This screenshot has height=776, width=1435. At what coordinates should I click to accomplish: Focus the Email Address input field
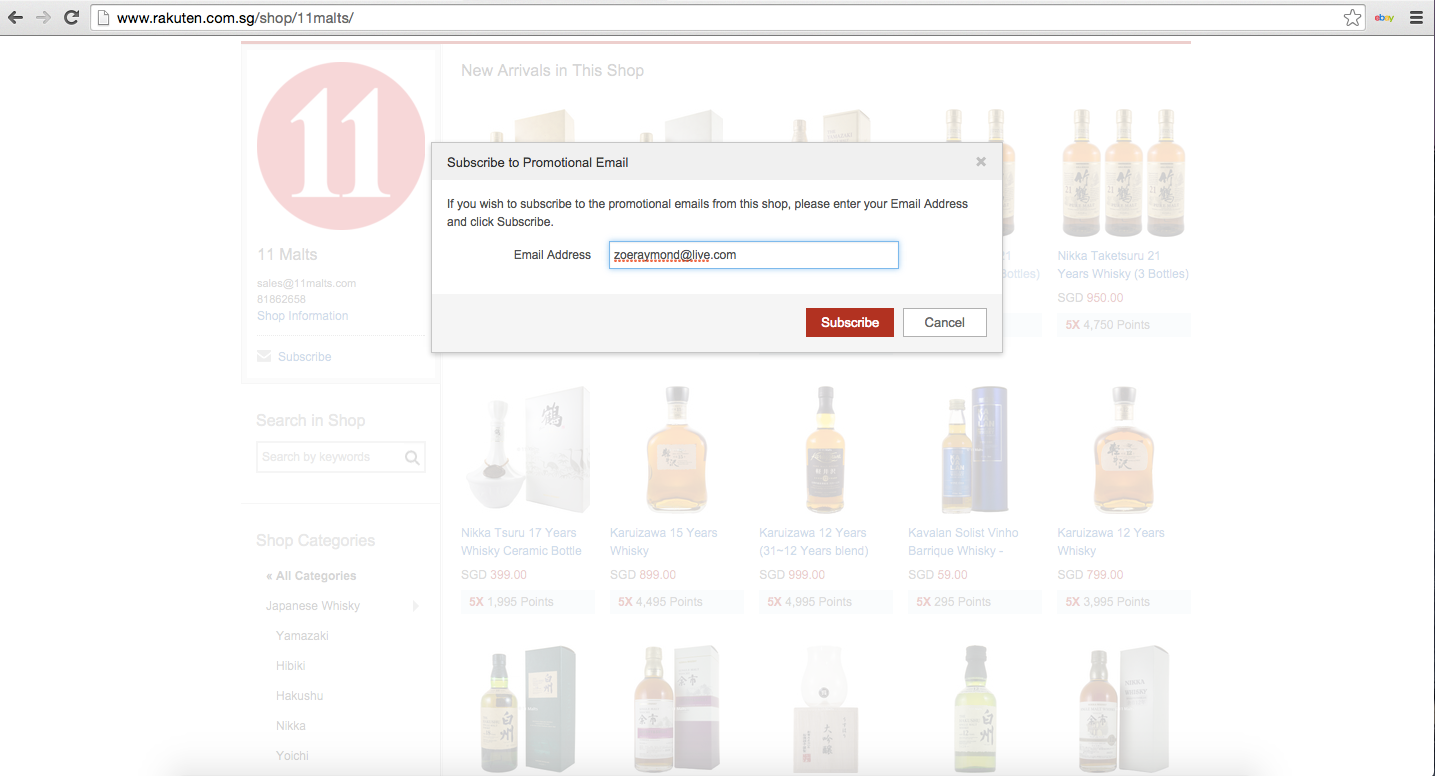click(754, 255)
